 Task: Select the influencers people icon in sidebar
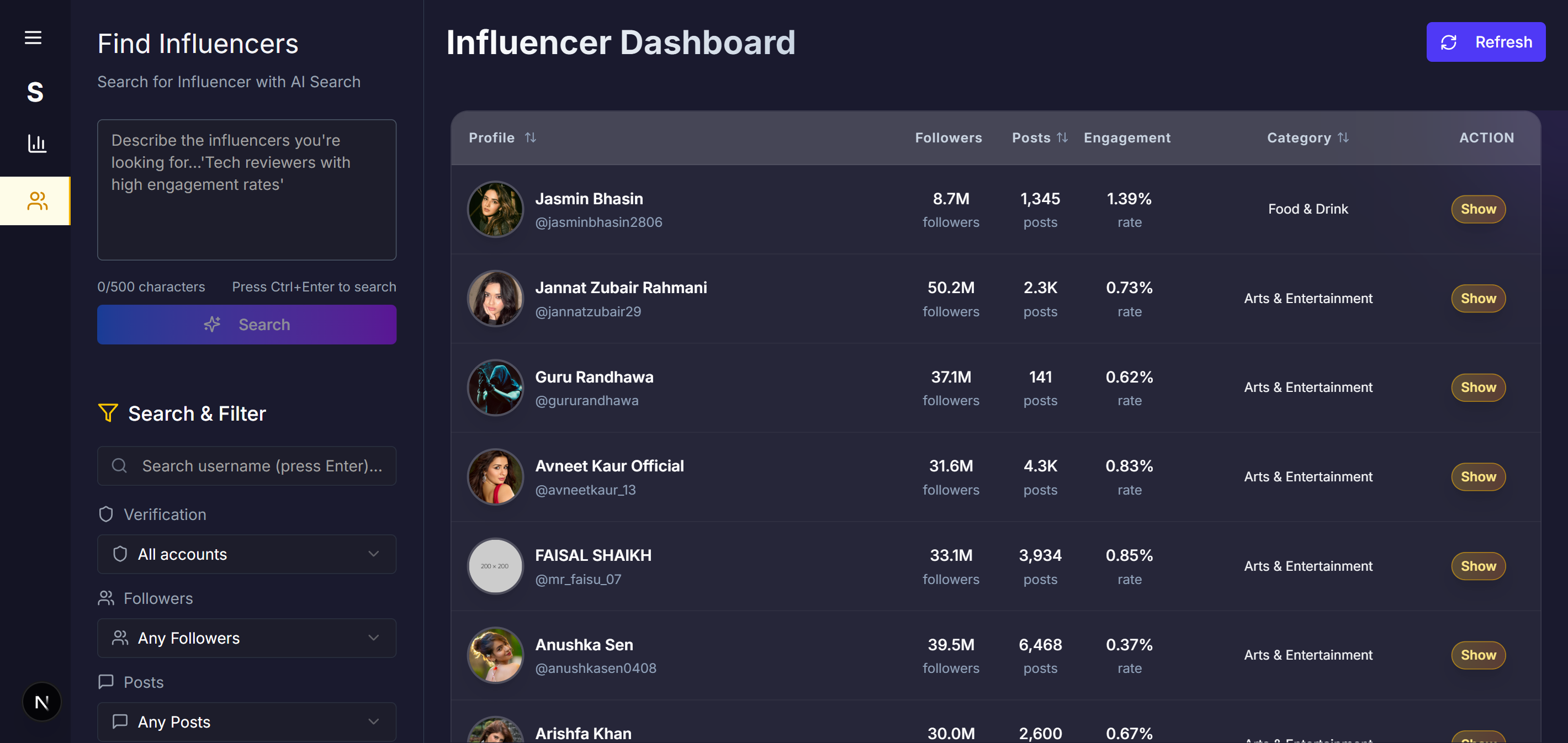36,201
